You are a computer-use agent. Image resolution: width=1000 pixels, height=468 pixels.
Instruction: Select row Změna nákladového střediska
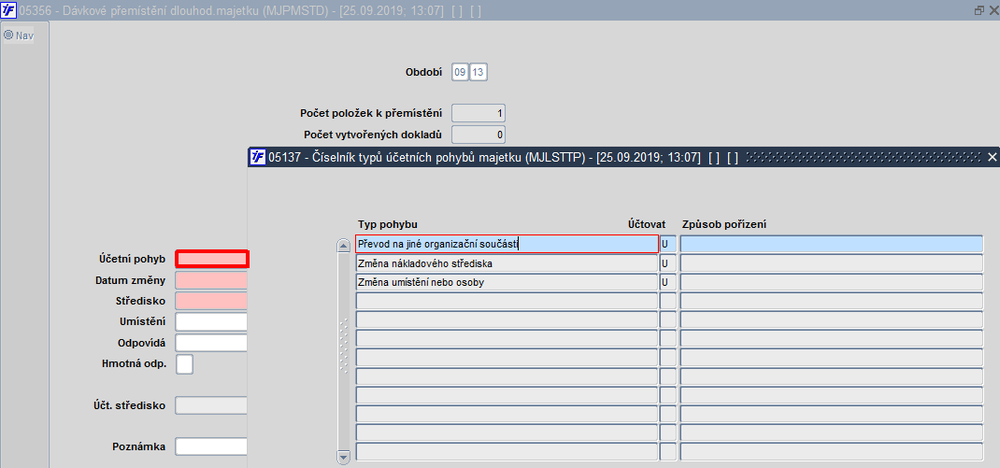pos(506,263)
